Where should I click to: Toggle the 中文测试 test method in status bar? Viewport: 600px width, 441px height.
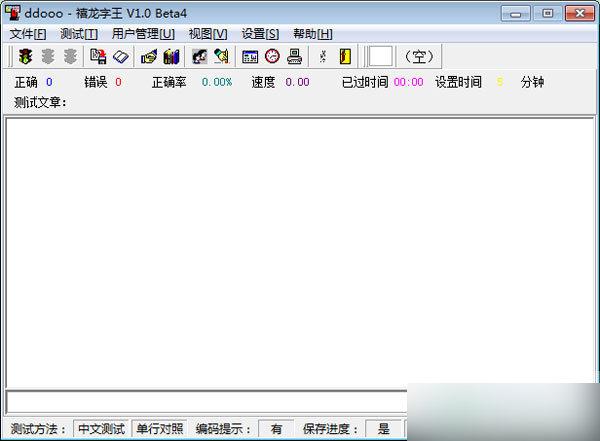pyautogui.click(x=101, y=429)
